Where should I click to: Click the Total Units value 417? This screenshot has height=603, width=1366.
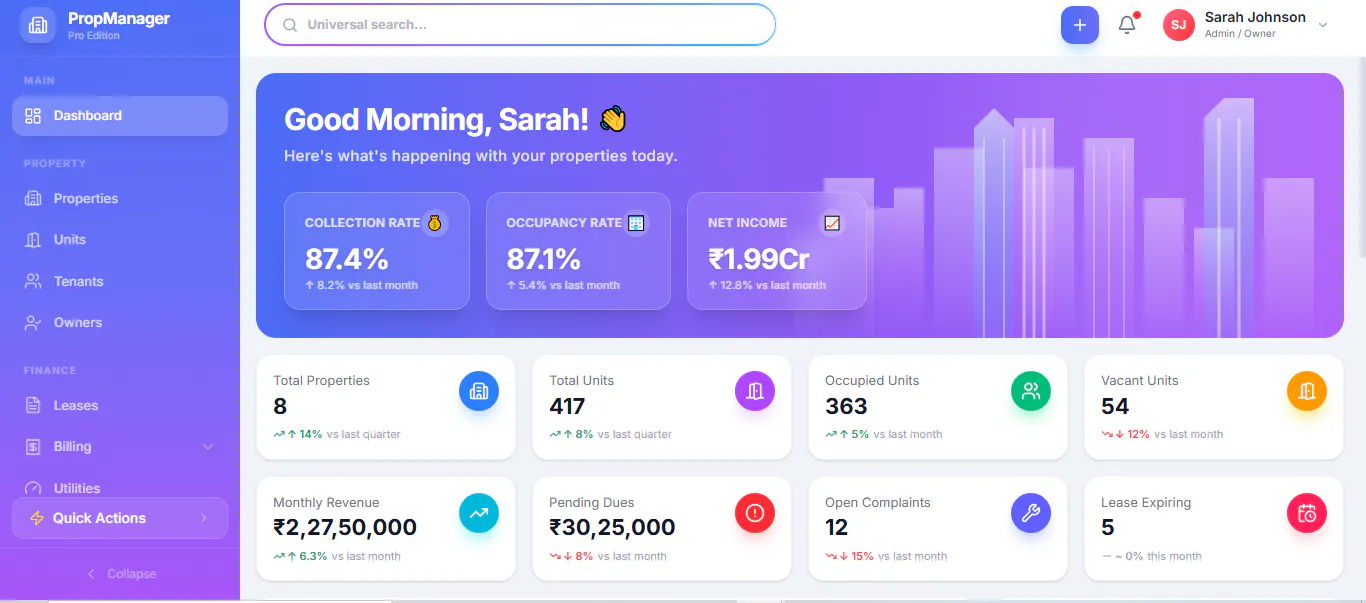567,406
